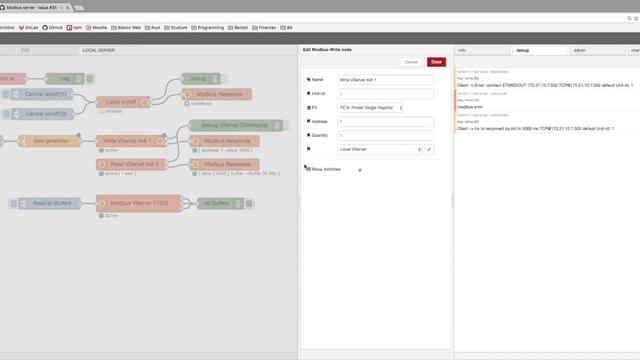
Task: Select the Debug VServer Commands node
Action: [x=236, y=125]
